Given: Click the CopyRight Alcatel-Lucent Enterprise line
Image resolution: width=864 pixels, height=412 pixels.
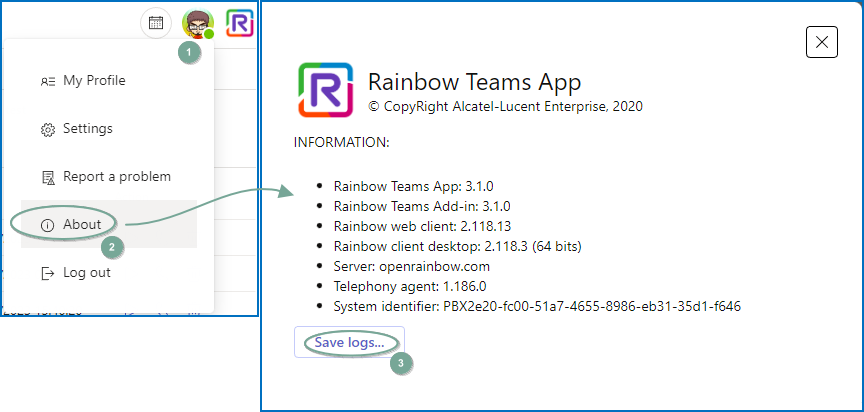Looking at the screenshot, I should pyautogui.click(x=505, y=106).
